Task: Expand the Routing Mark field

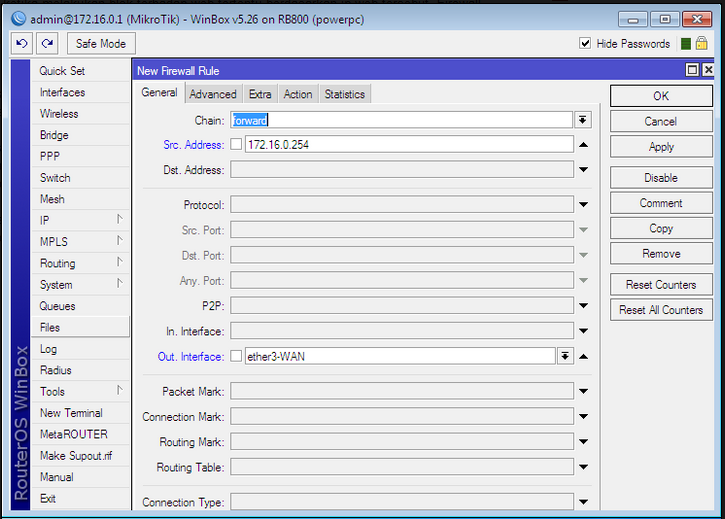Action: click(x=584, y=442)
